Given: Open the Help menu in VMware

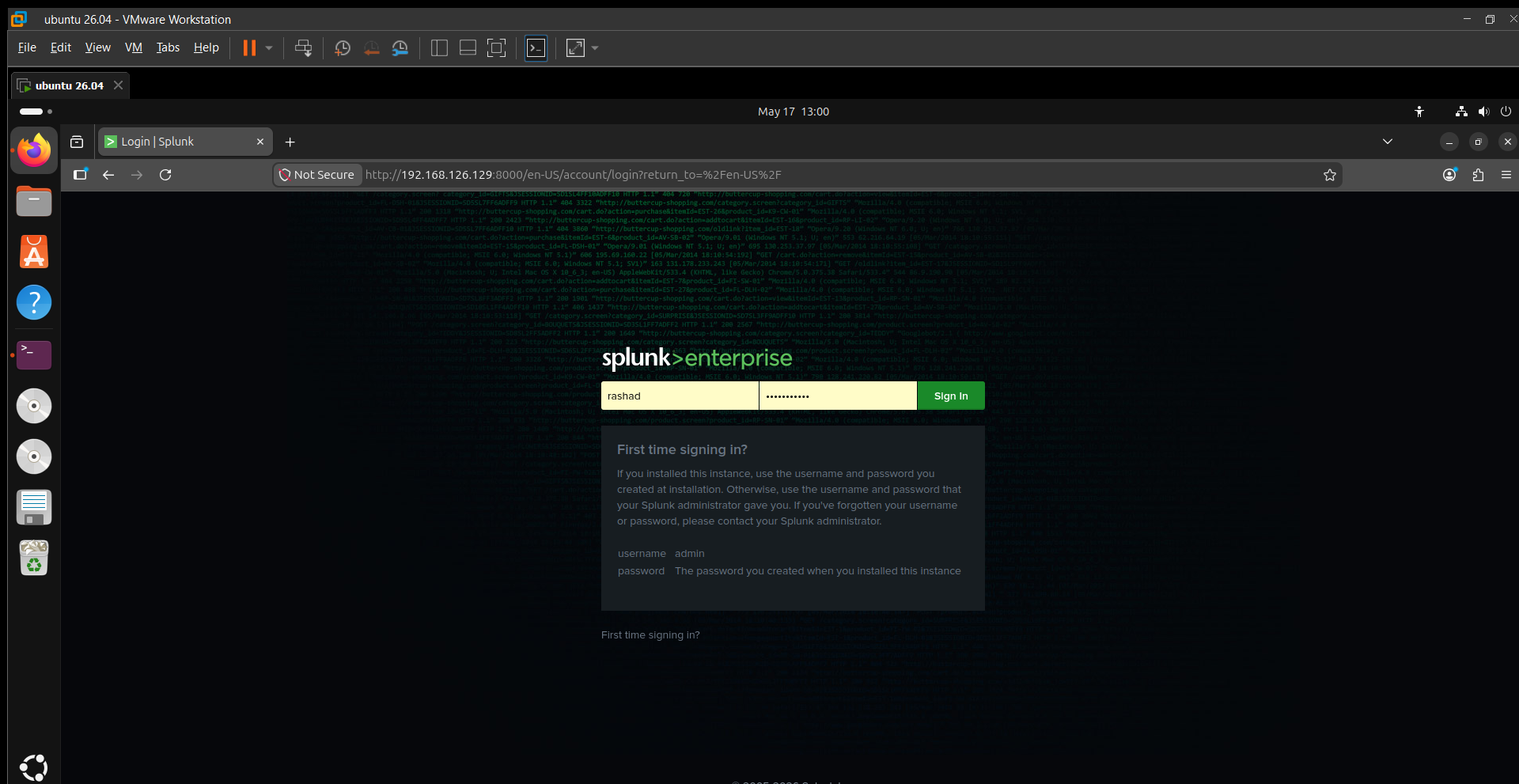Looking at the screenshot, I should pos(206,47).
